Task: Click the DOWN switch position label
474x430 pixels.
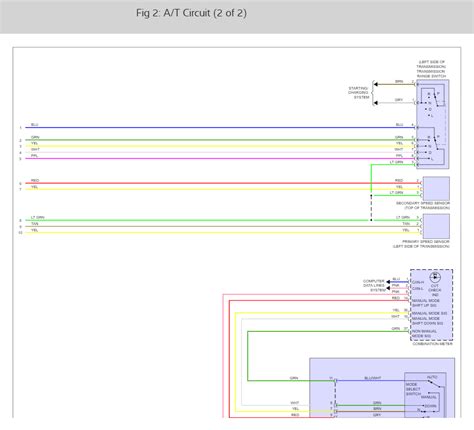Action: point(431,406)
